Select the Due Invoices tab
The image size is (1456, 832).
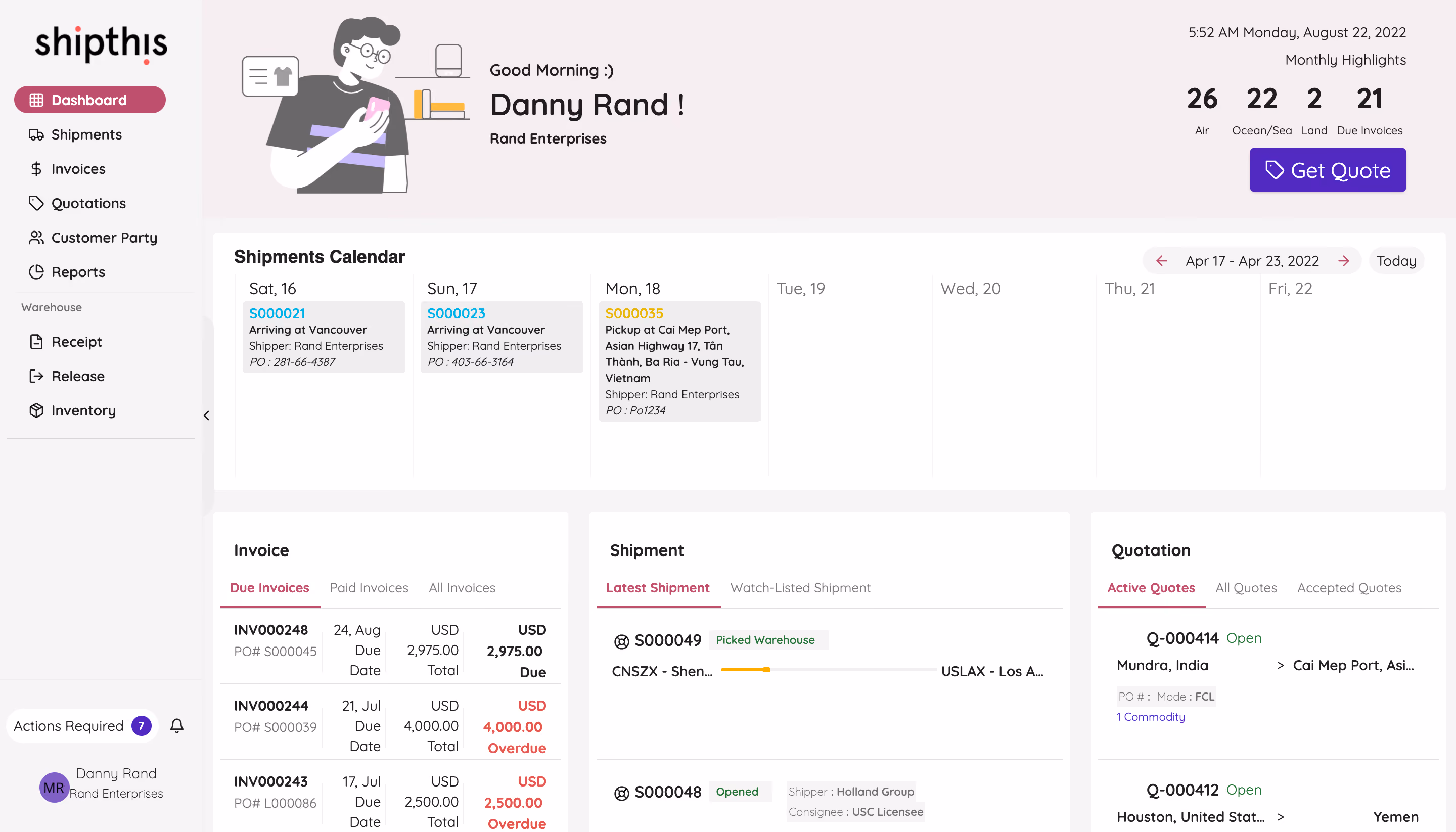point(270,588)
